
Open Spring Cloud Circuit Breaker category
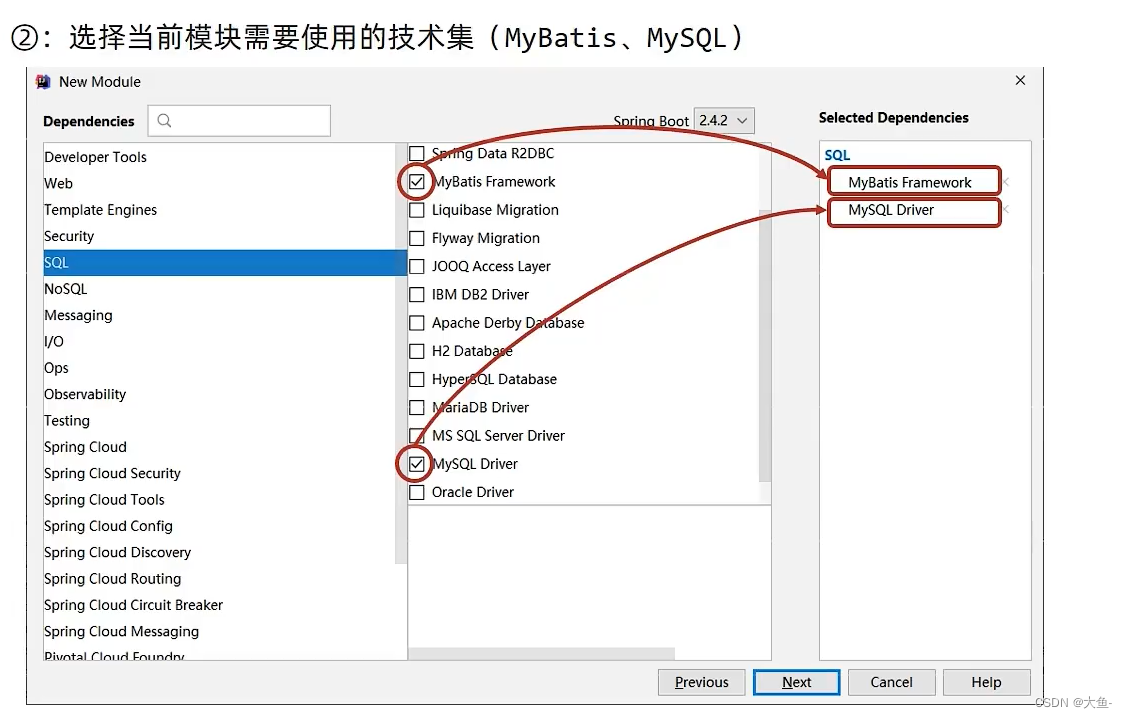click(x=219, y=605)
